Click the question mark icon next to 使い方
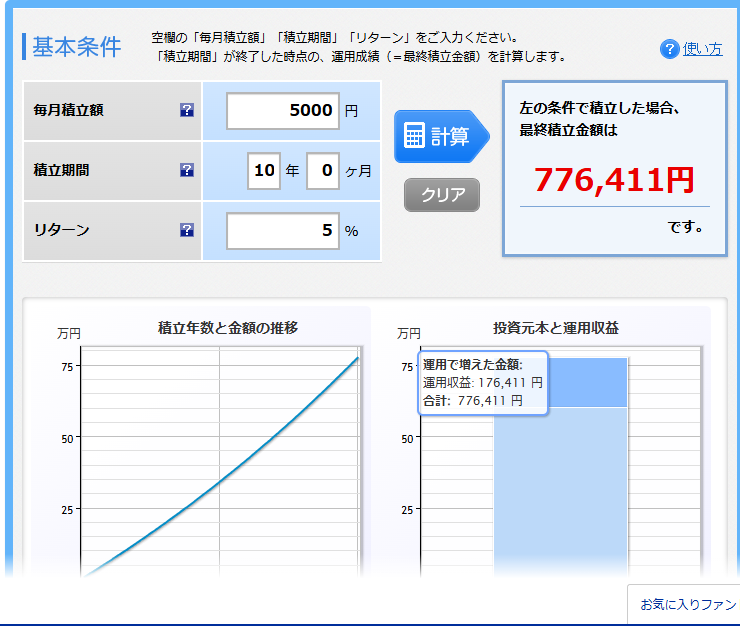Viewport: 740px width, 626px height. (x=669, y=49)
